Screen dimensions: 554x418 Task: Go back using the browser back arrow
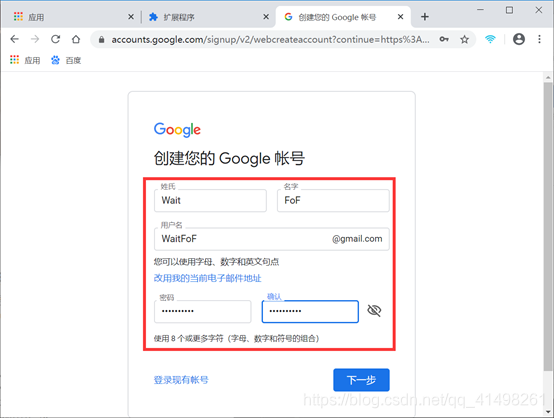(x=14, y=39)
